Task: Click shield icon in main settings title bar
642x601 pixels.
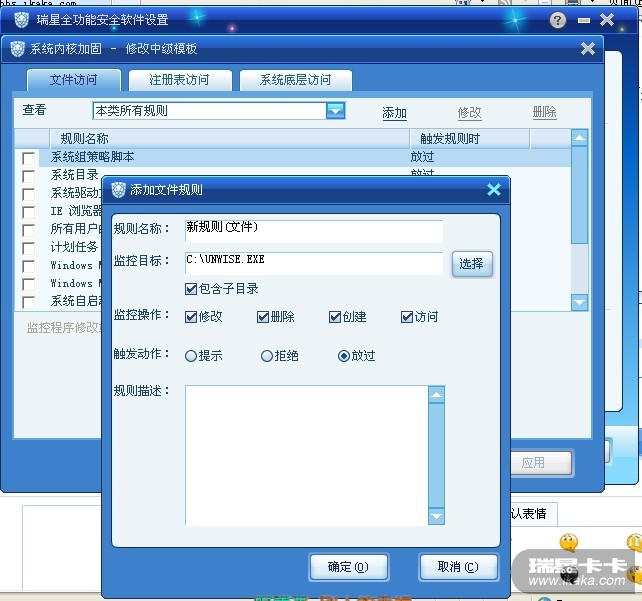Action: [x=22, y=20]
